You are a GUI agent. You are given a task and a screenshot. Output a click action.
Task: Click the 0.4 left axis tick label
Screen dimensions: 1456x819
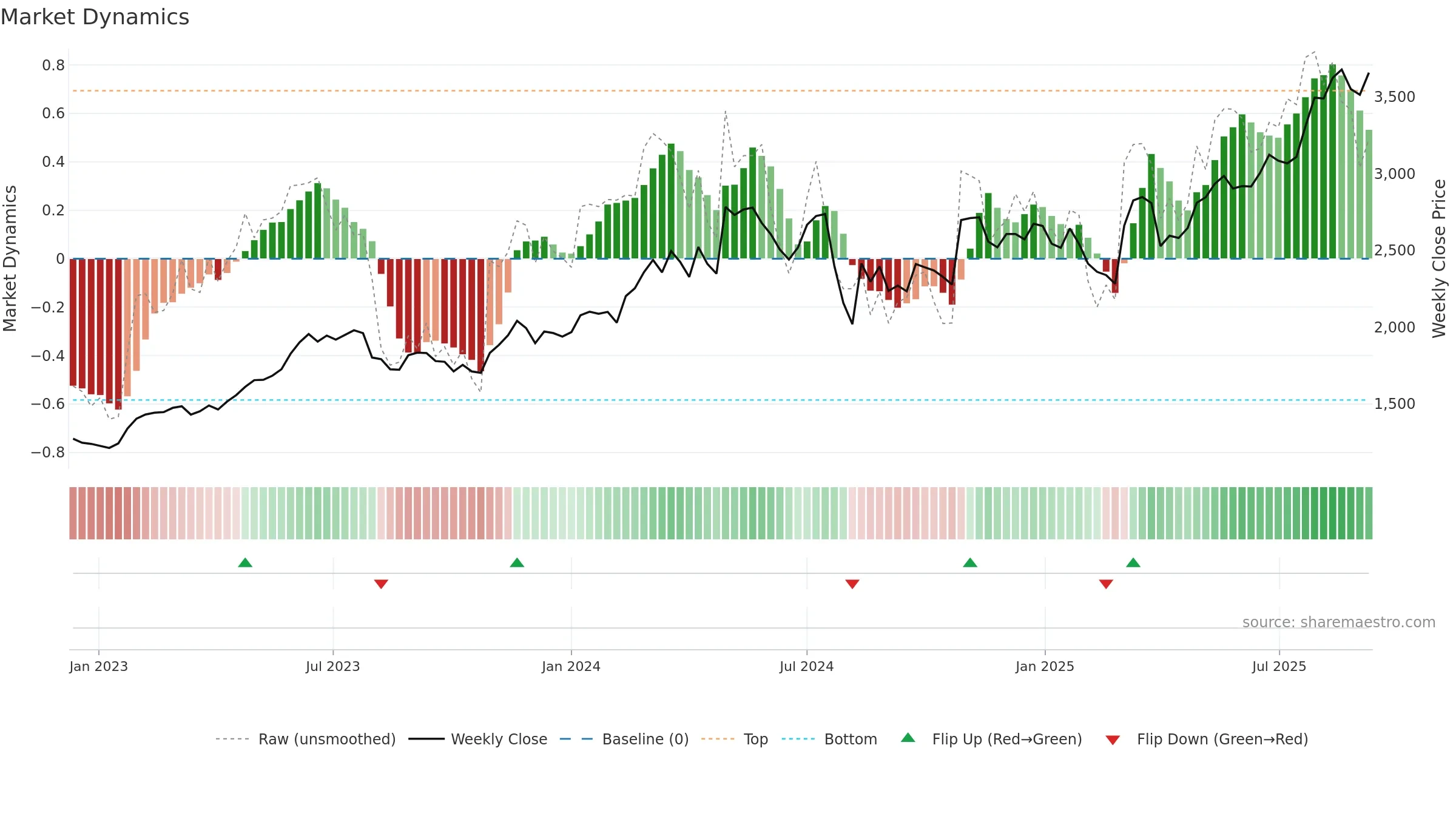[x=53, y=162]
